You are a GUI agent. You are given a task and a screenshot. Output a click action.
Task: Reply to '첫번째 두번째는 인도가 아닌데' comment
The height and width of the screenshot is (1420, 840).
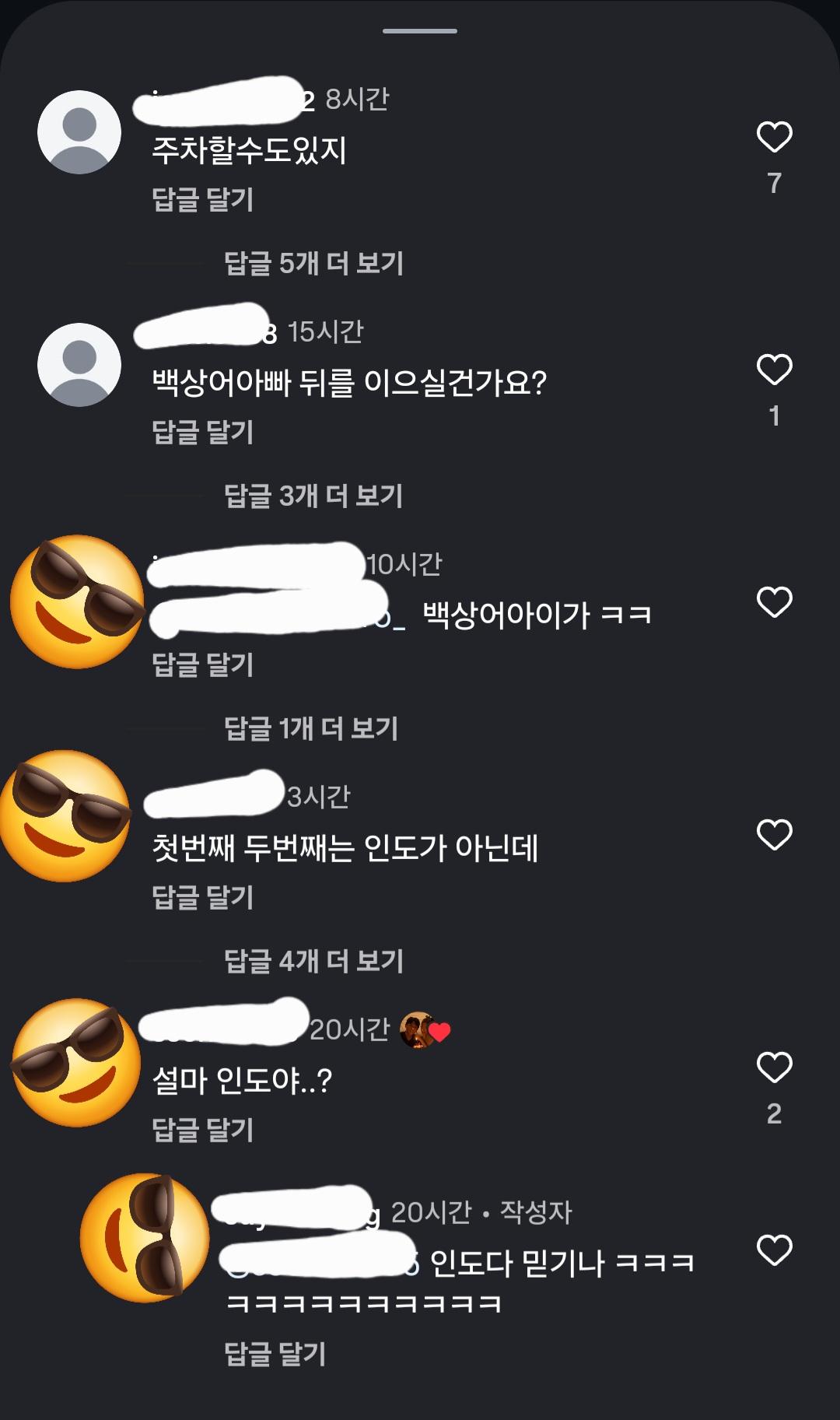[203, 897]
